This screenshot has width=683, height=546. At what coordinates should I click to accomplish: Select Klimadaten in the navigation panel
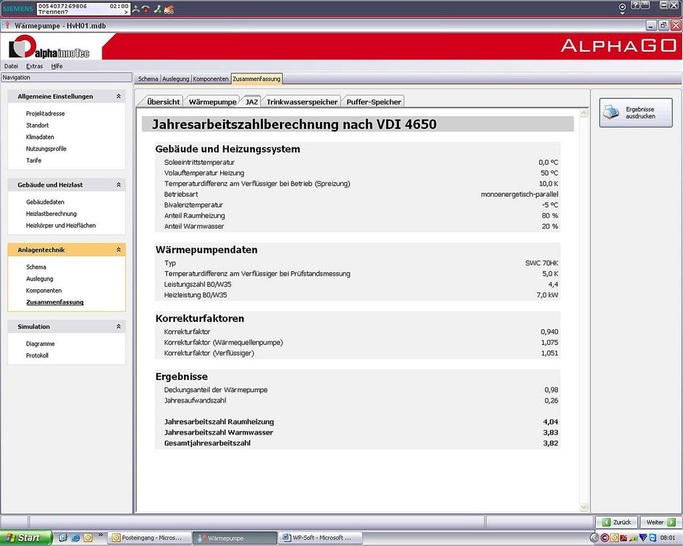(40, 137)
